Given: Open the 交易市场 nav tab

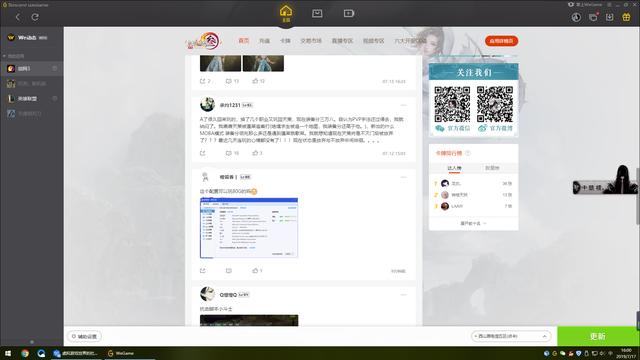Looking at the screenshot, I should pyautogui.click(x=311, y=41).
